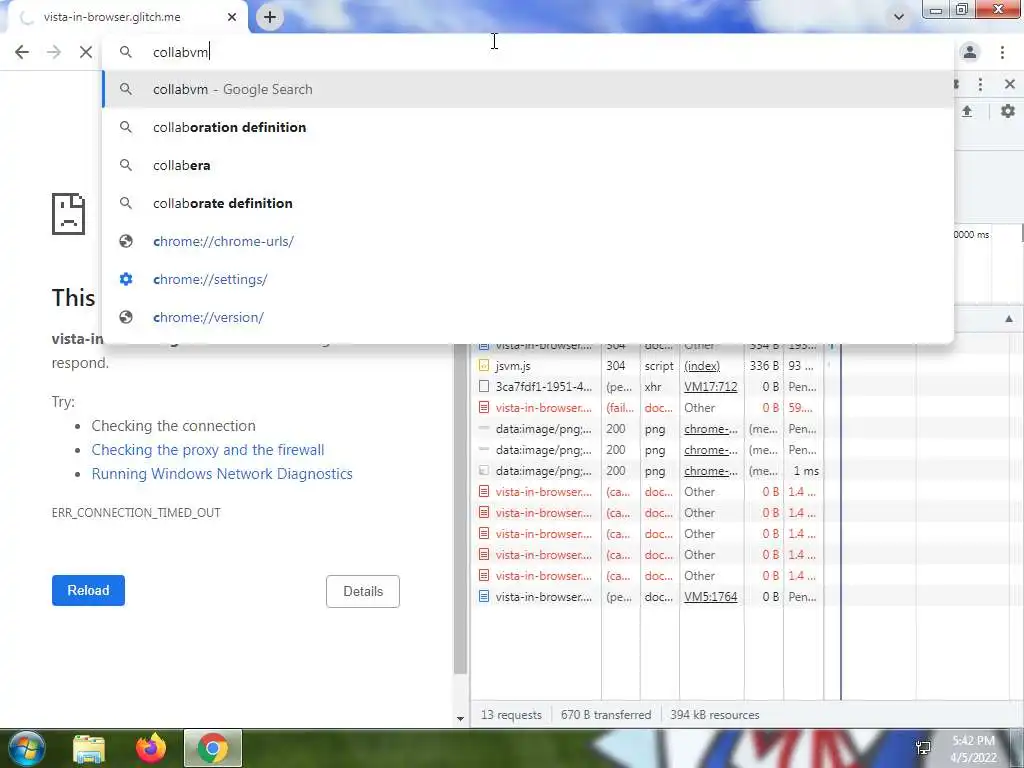Viewport: 1024px width, 768px height.
Task: Click the import HAR upload arrow icon
Action: coord(967,111)
